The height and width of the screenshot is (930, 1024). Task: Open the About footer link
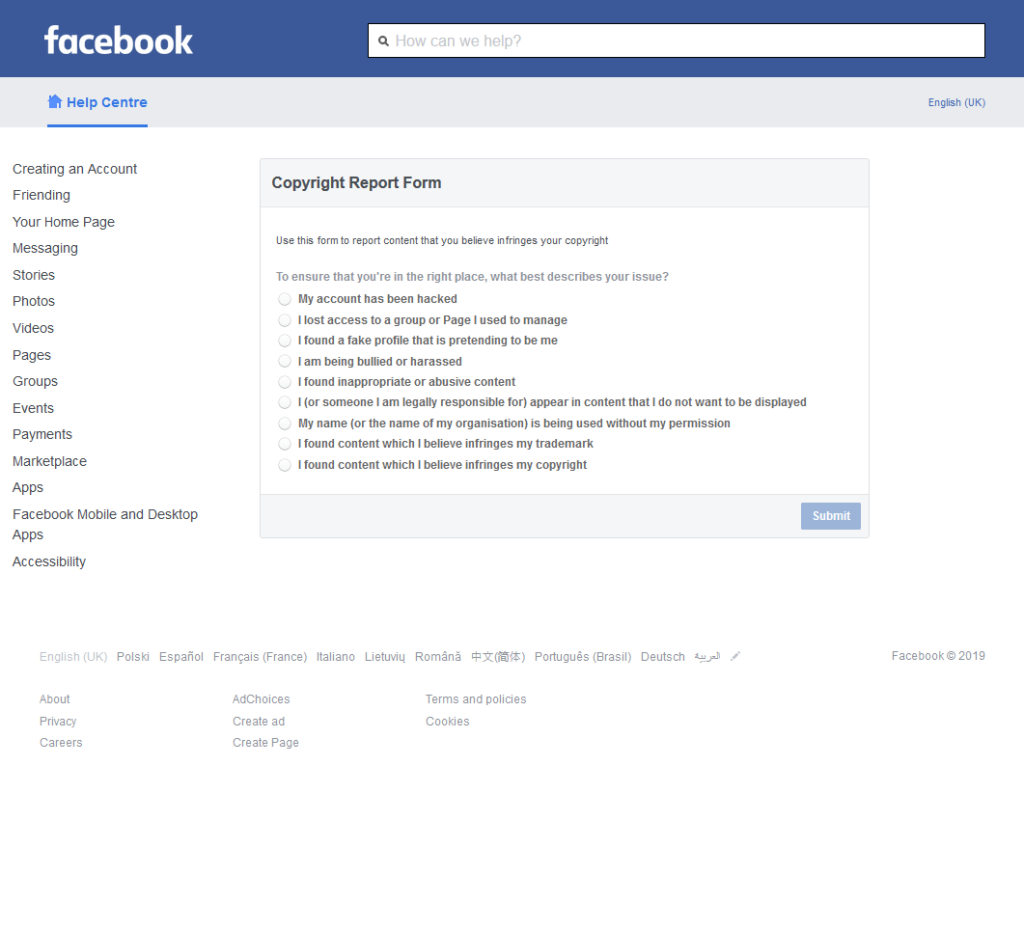click(x=54, y=699)
